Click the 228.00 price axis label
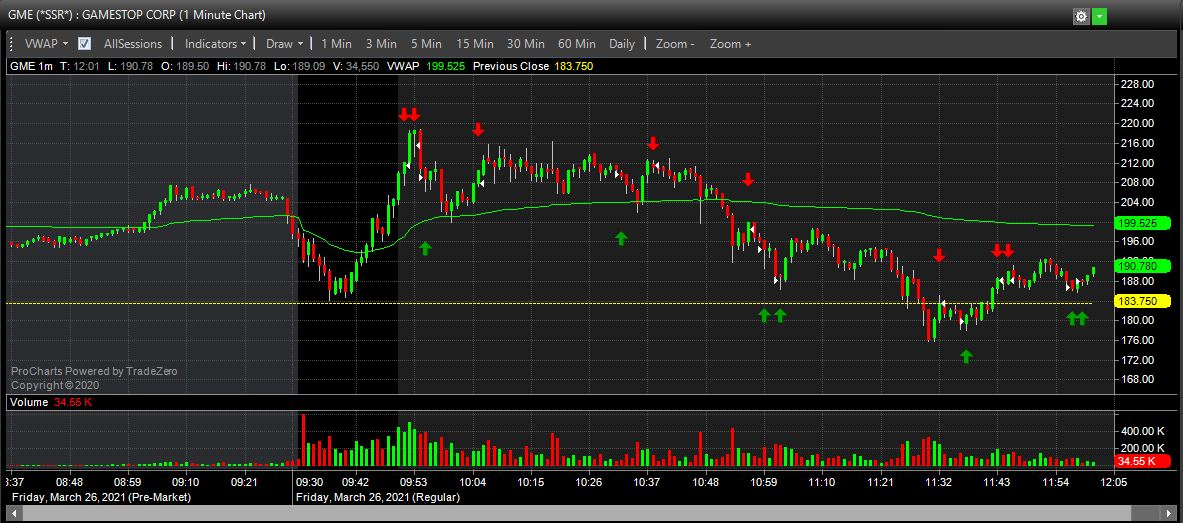This screenshot has height=523, width=1183. (x=1137, y=84)
